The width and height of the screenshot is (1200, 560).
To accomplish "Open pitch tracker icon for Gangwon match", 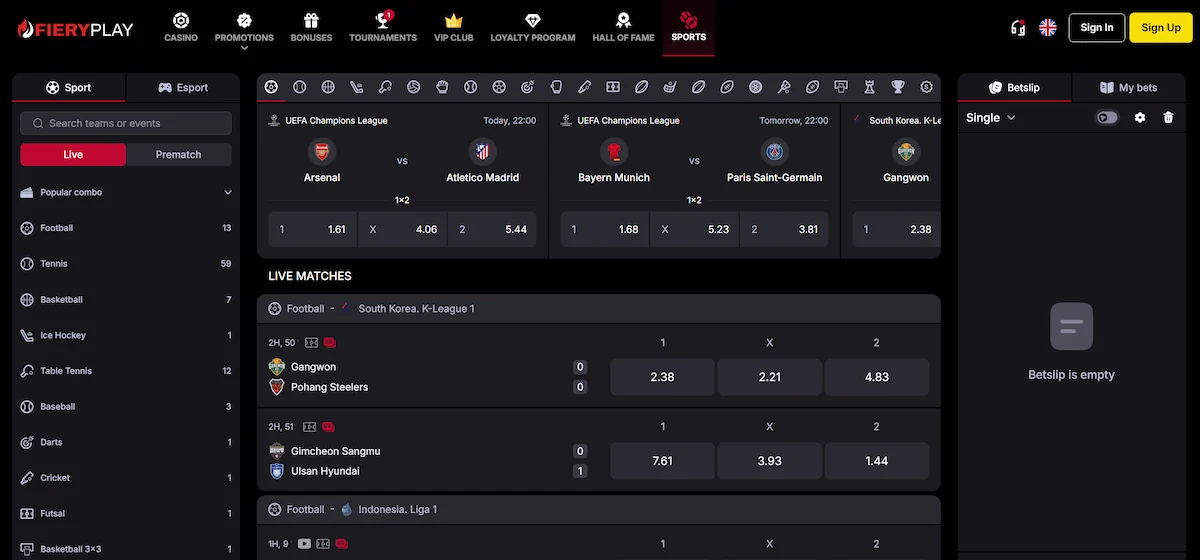I will click(x=311, y=343).
